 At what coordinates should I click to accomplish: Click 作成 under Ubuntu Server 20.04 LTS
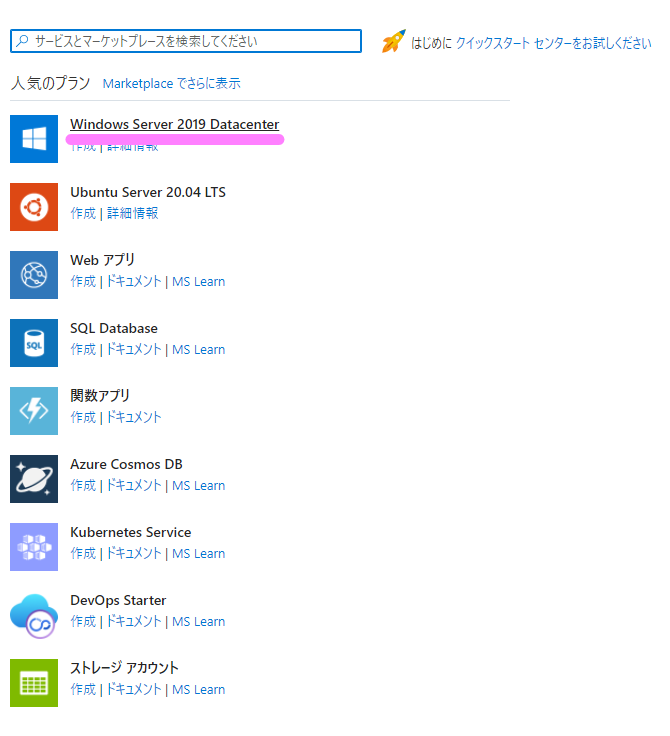pos(83,214)
